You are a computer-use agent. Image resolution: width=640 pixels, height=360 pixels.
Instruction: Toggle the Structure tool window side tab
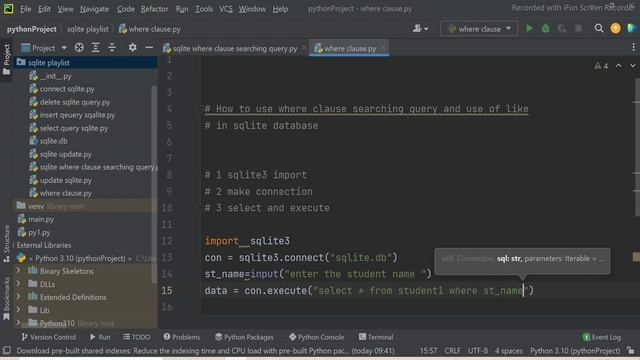[x=7, y=244]
